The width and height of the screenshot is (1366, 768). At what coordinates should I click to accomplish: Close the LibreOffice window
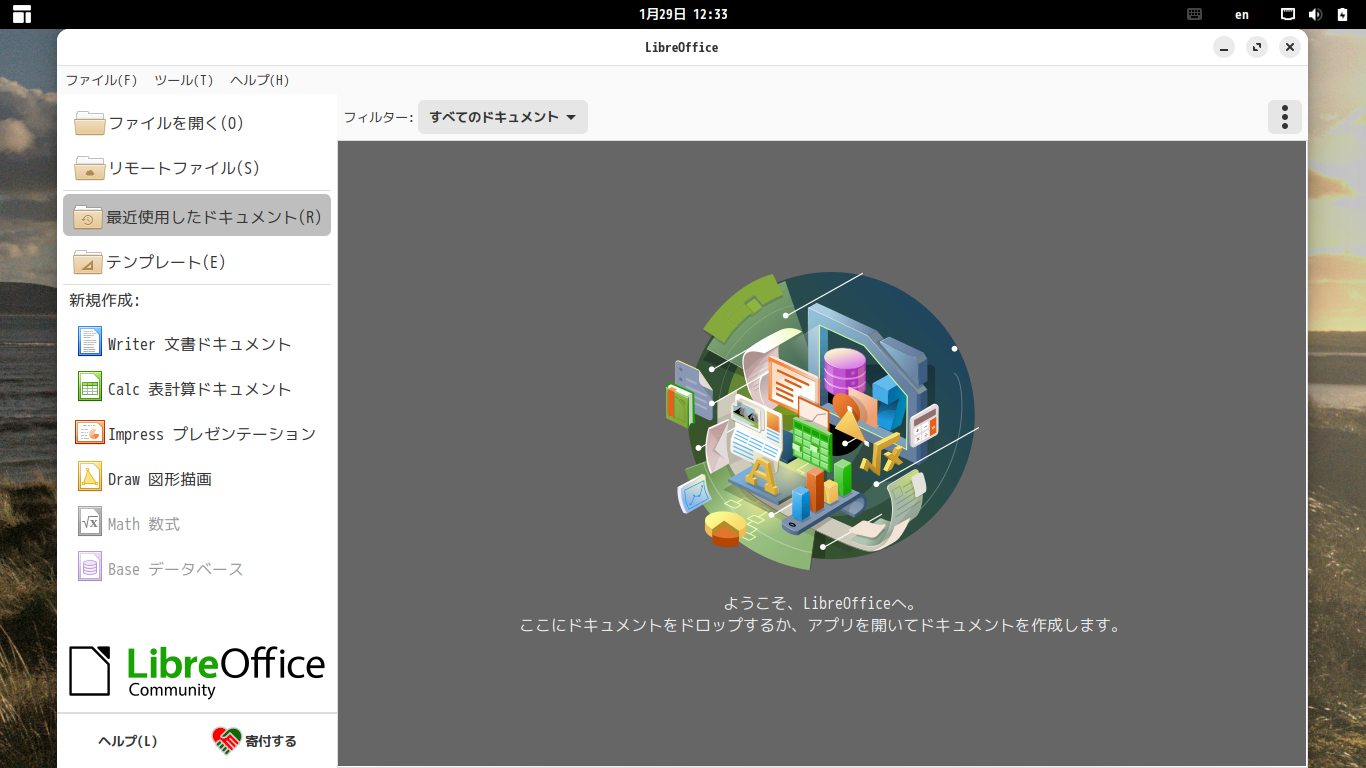pyautogui.click(x=1290, y=47)
